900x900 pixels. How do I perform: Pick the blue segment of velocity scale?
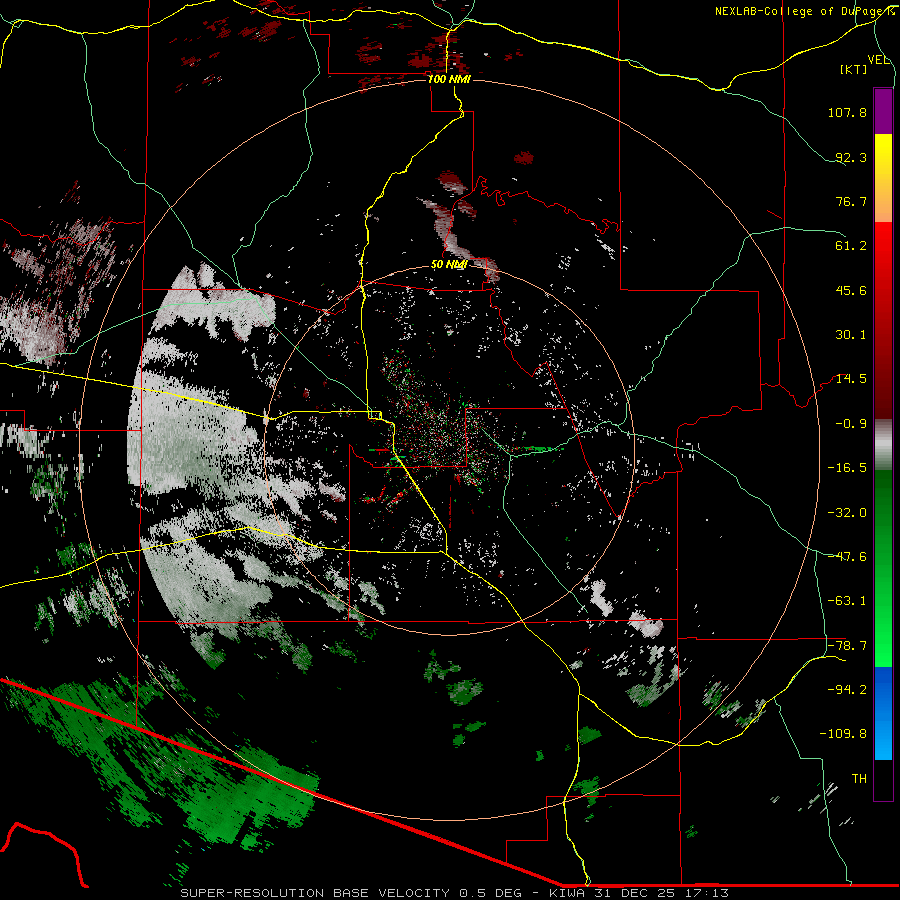(x=883, y=713)
